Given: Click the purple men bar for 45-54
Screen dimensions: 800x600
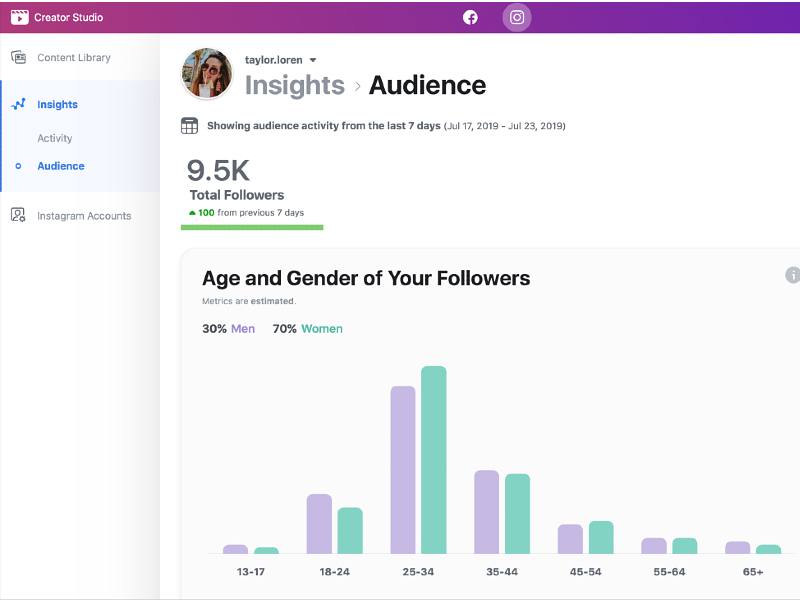Looking at the screenshot, I should point(570,539).
